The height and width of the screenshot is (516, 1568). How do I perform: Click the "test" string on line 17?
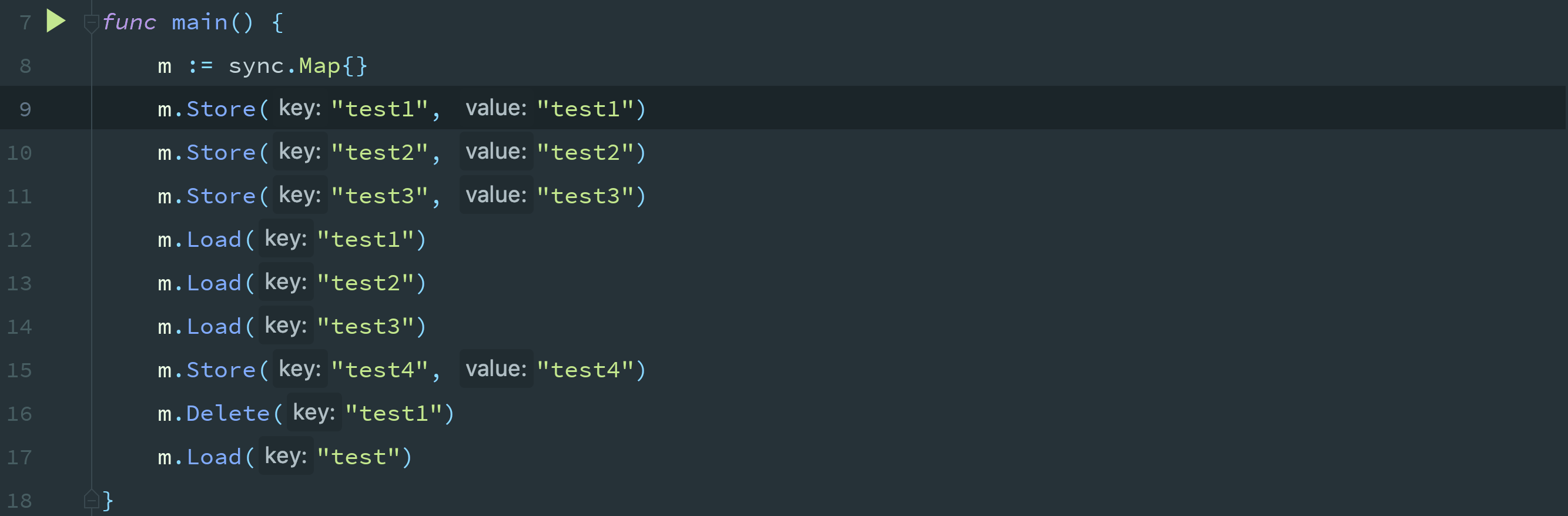[x=359, y=457]
